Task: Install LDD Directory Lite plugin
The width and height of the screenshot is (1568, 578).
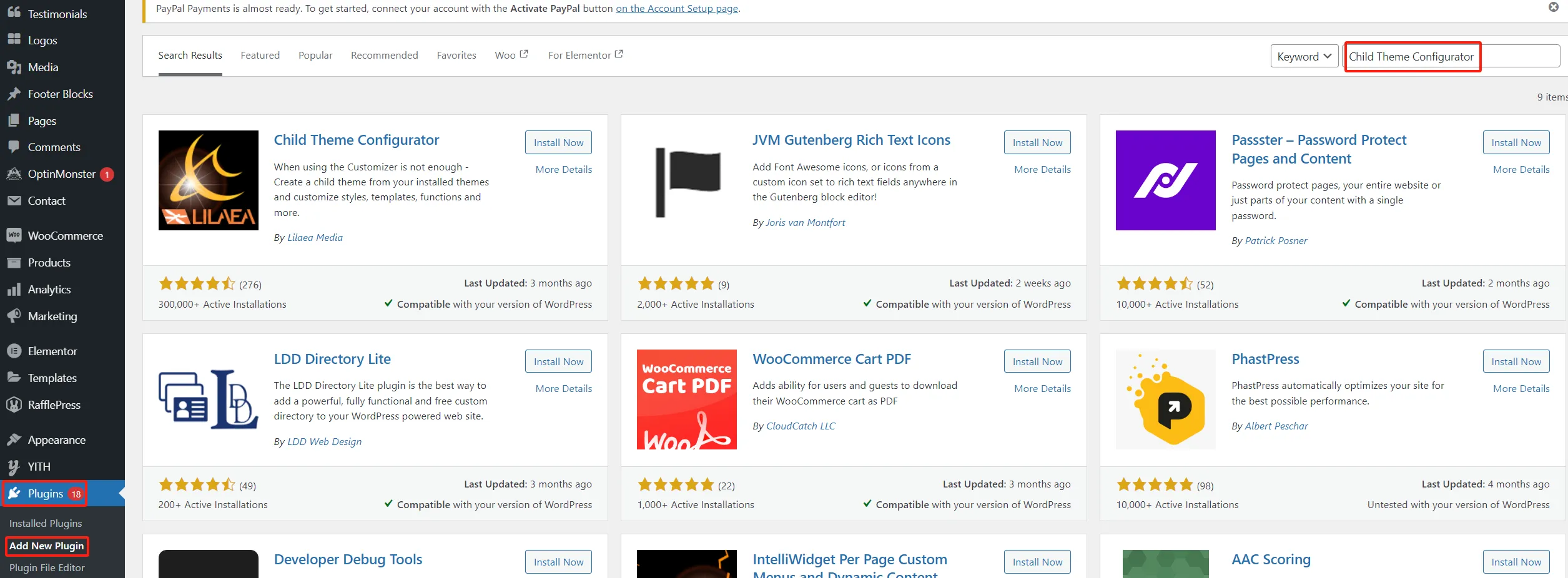Action: (558, 361)
